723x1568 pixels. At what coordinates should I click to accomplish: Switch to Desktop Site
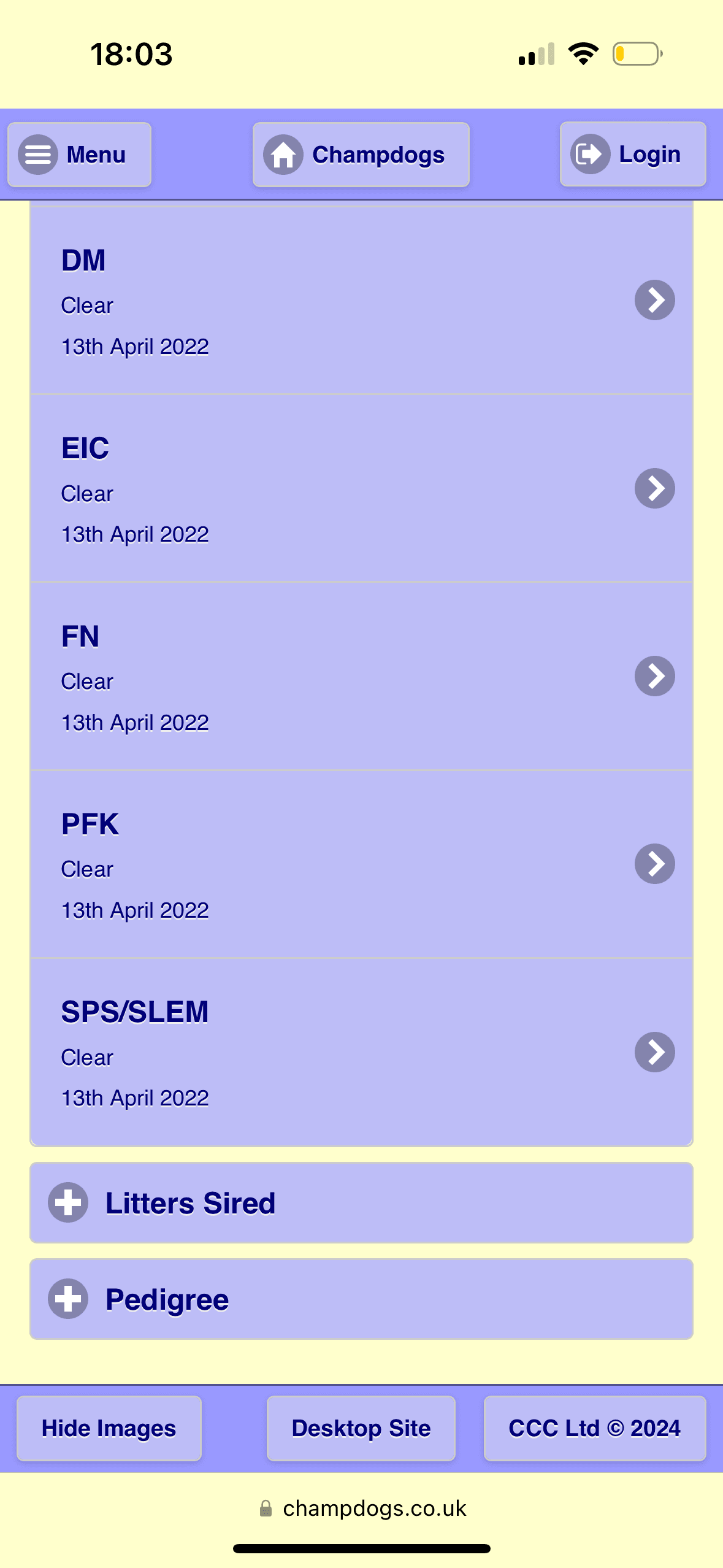361,1428
